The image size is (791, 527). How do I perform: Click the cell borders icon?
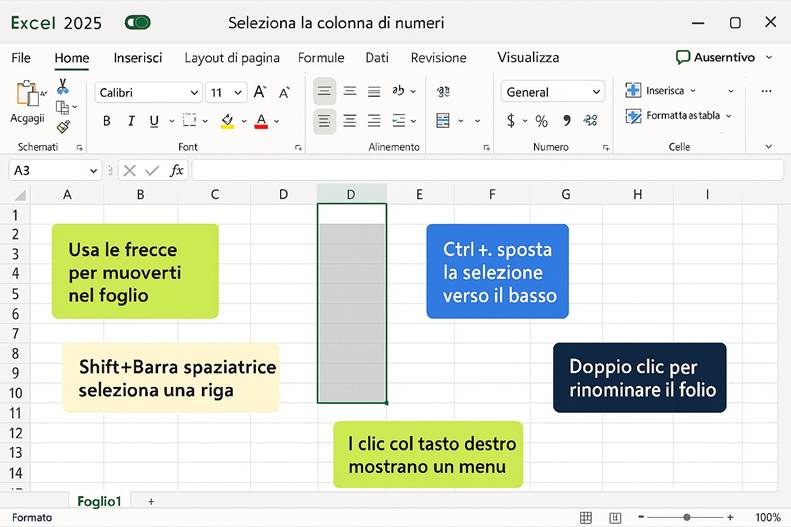pyautogui.click(x=189, y=121)
